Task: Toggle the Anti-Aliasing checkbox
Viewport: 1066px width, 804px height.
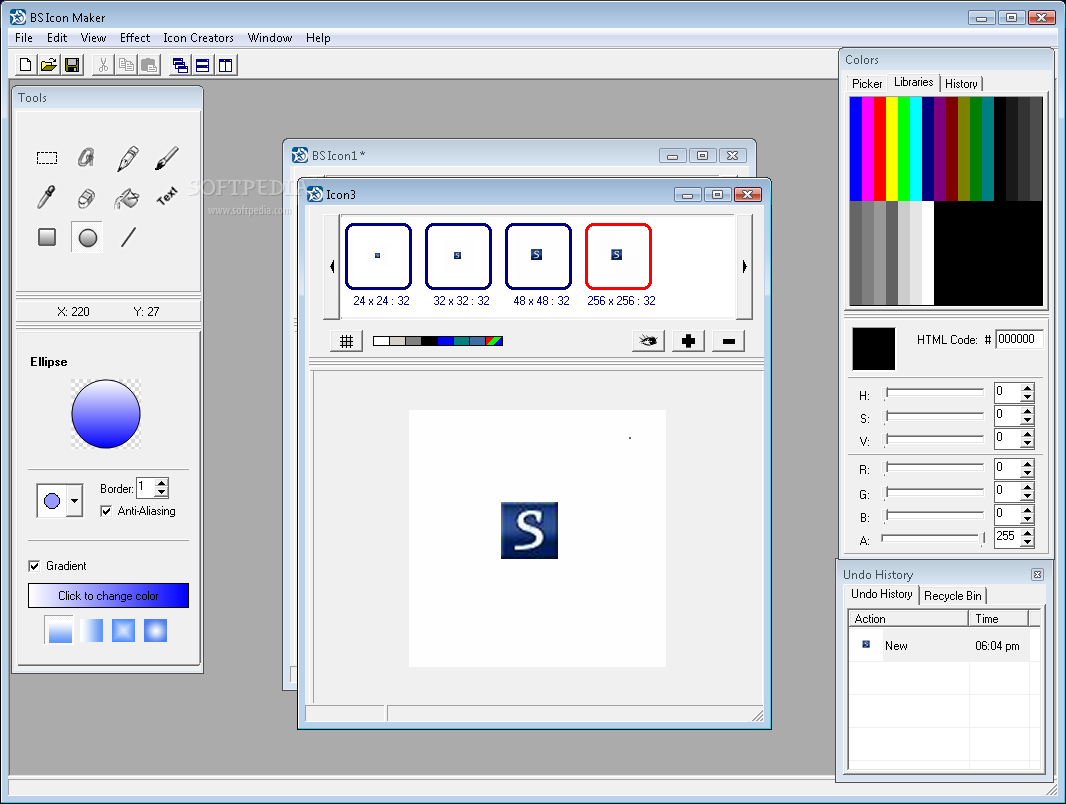Action: [x=106, y=511]
